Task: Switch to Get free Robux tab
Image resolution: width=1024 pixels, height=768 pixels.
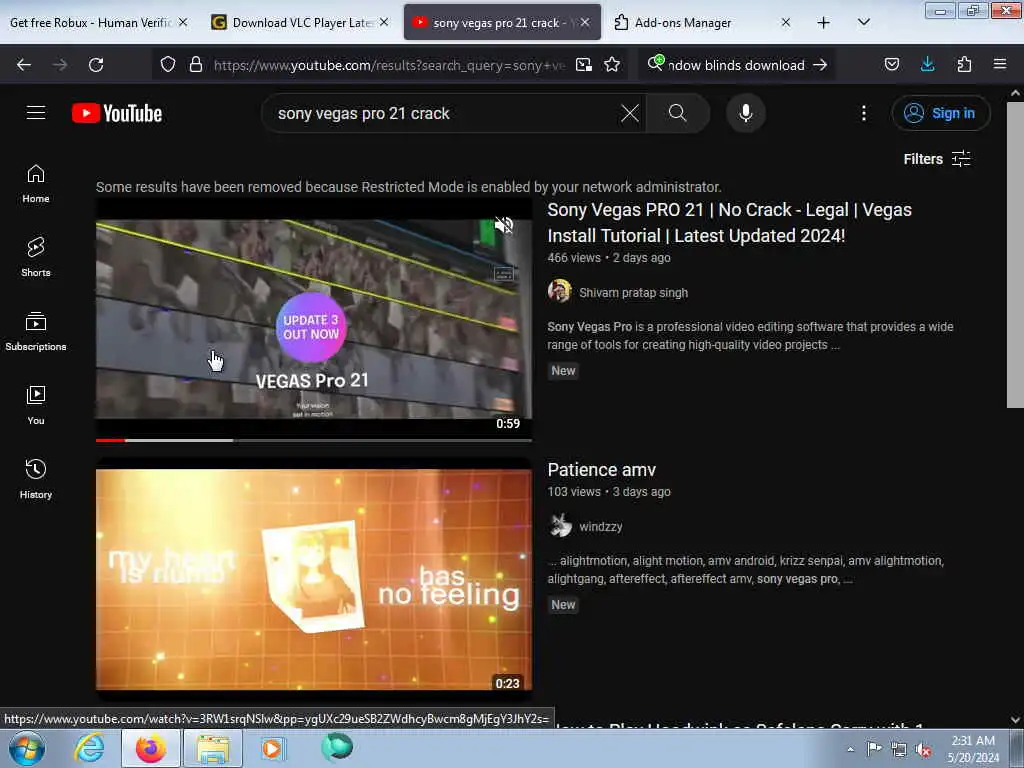Action: tap(90, 23)
